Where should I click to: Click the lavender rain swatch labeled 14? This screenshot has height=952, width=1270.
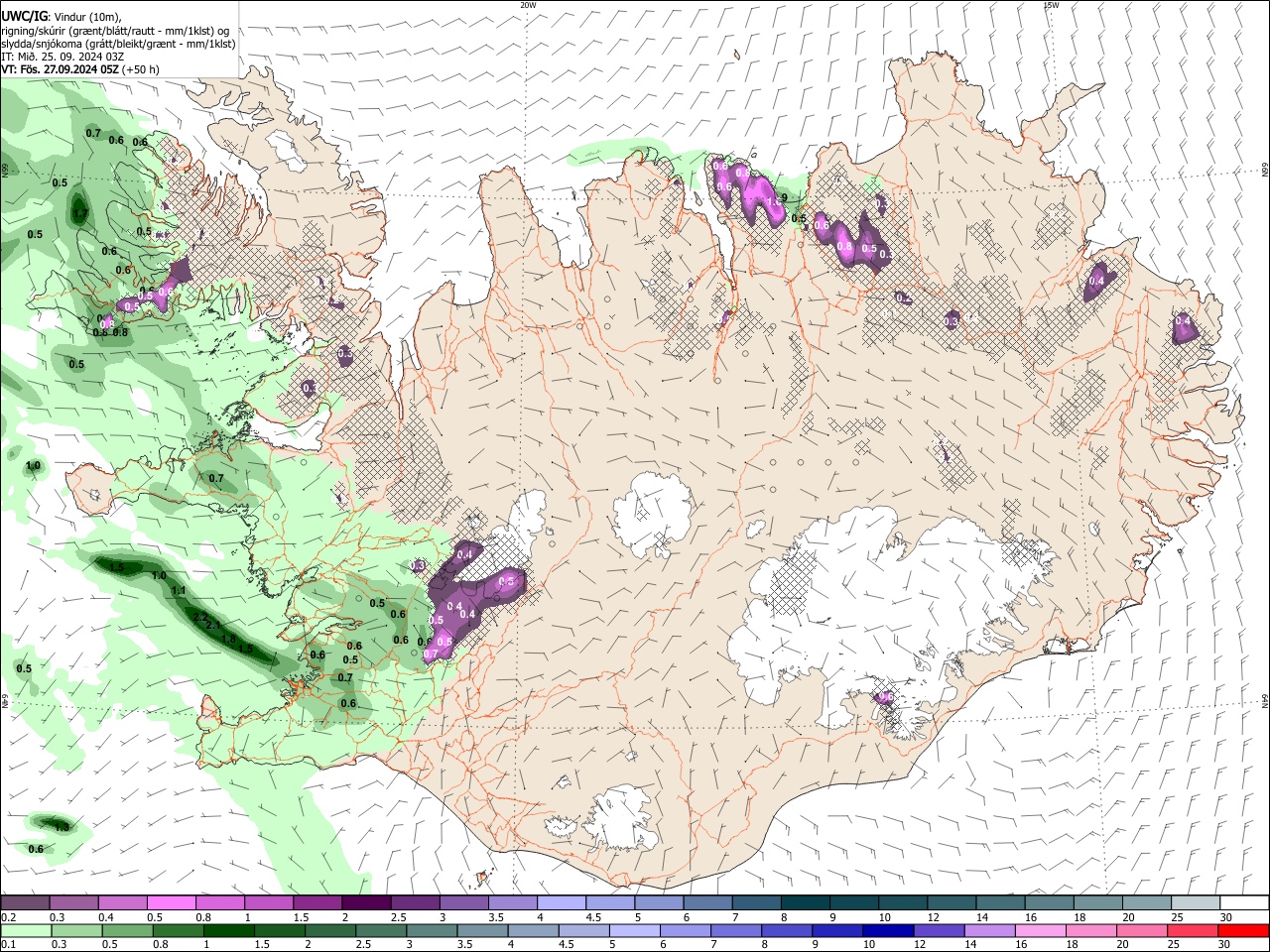click(988, 930)
